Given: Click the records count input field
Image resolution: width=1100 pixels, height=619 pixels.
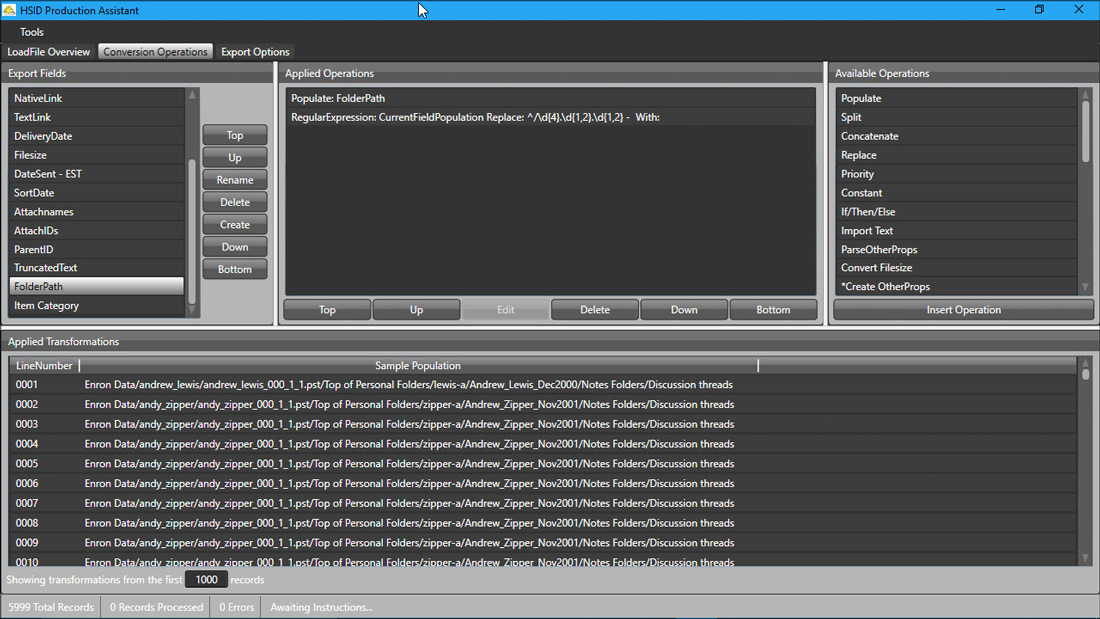Looking at the screenshot, I should tap(206, 580).
